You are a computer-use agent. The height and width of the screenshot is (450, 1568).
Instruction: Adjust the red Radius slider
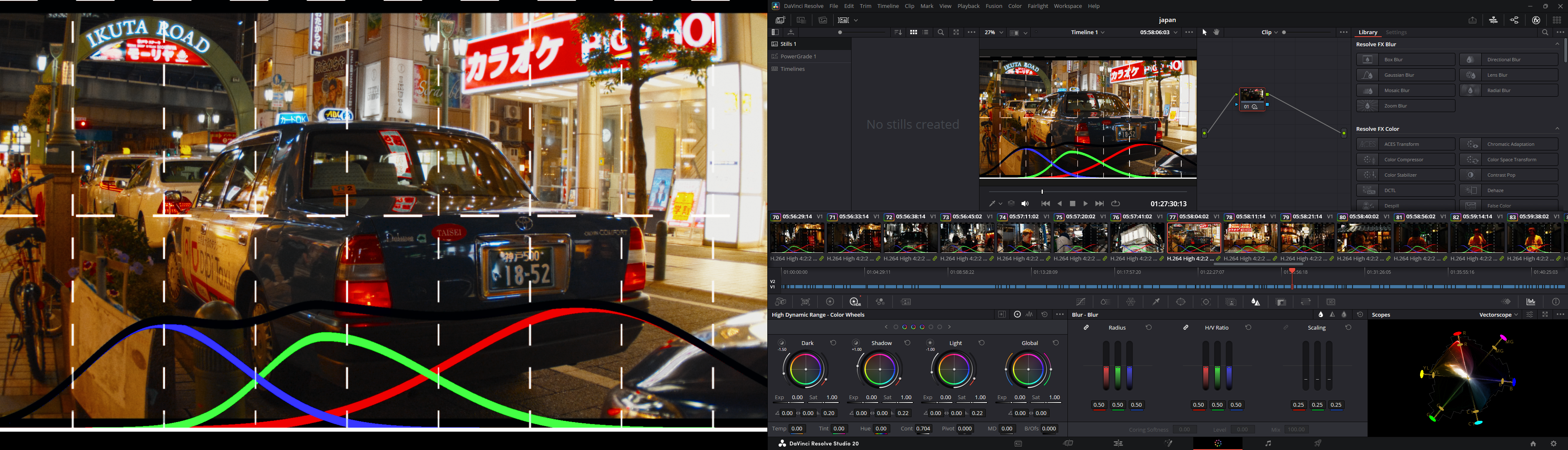point(1106,365)
